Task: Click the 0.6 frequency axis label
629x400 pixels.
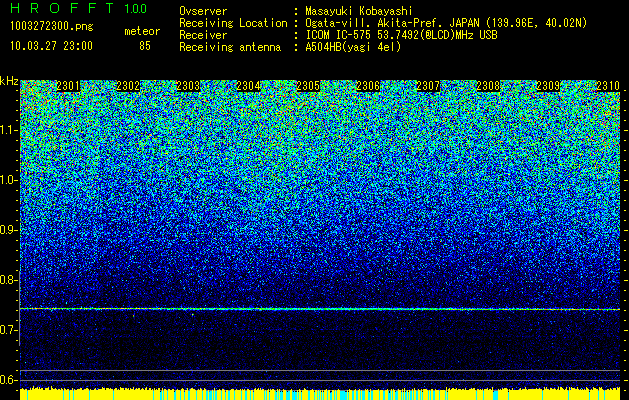Action: pos(8,380)
